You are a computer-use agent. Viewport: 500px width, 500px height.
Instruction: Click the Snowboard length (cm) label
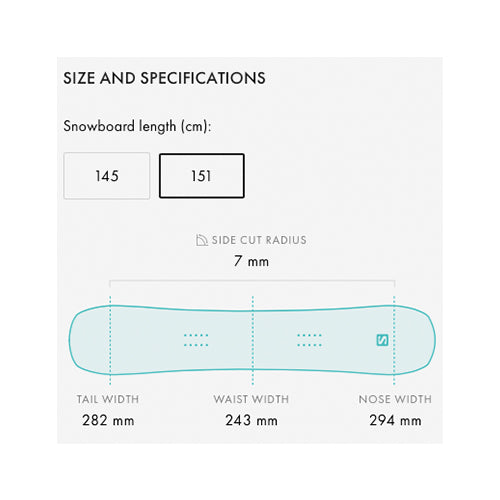click(x=137, y=126)
